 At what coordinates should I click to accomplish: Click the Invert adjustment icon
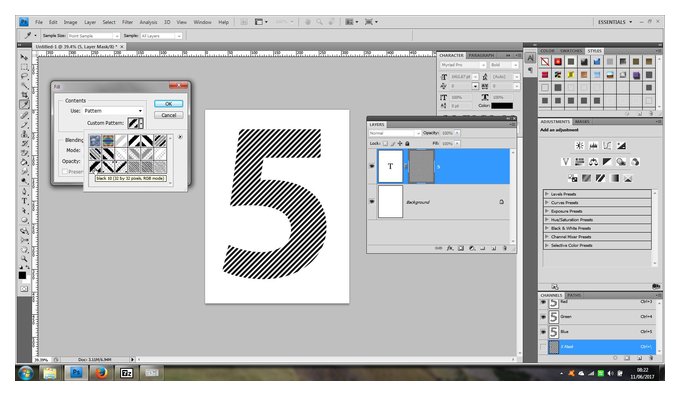point(572,178)
